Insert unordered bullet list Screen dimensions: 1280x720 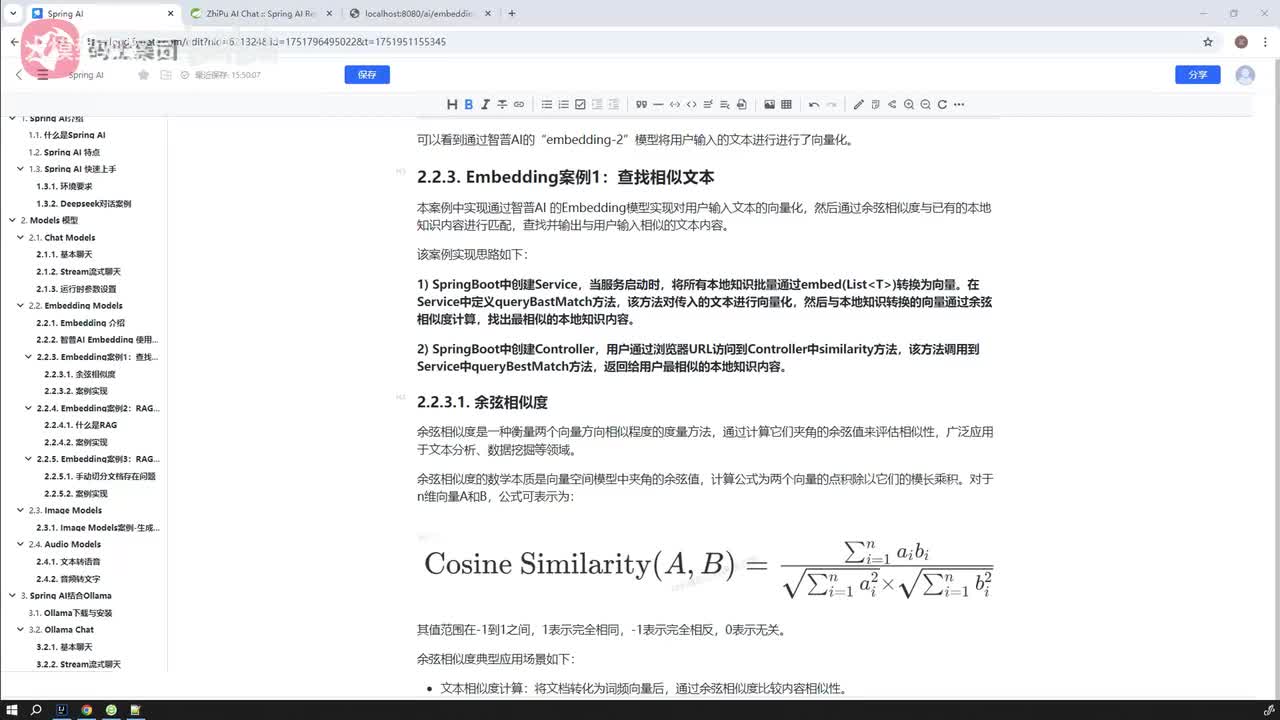point(547,104)
